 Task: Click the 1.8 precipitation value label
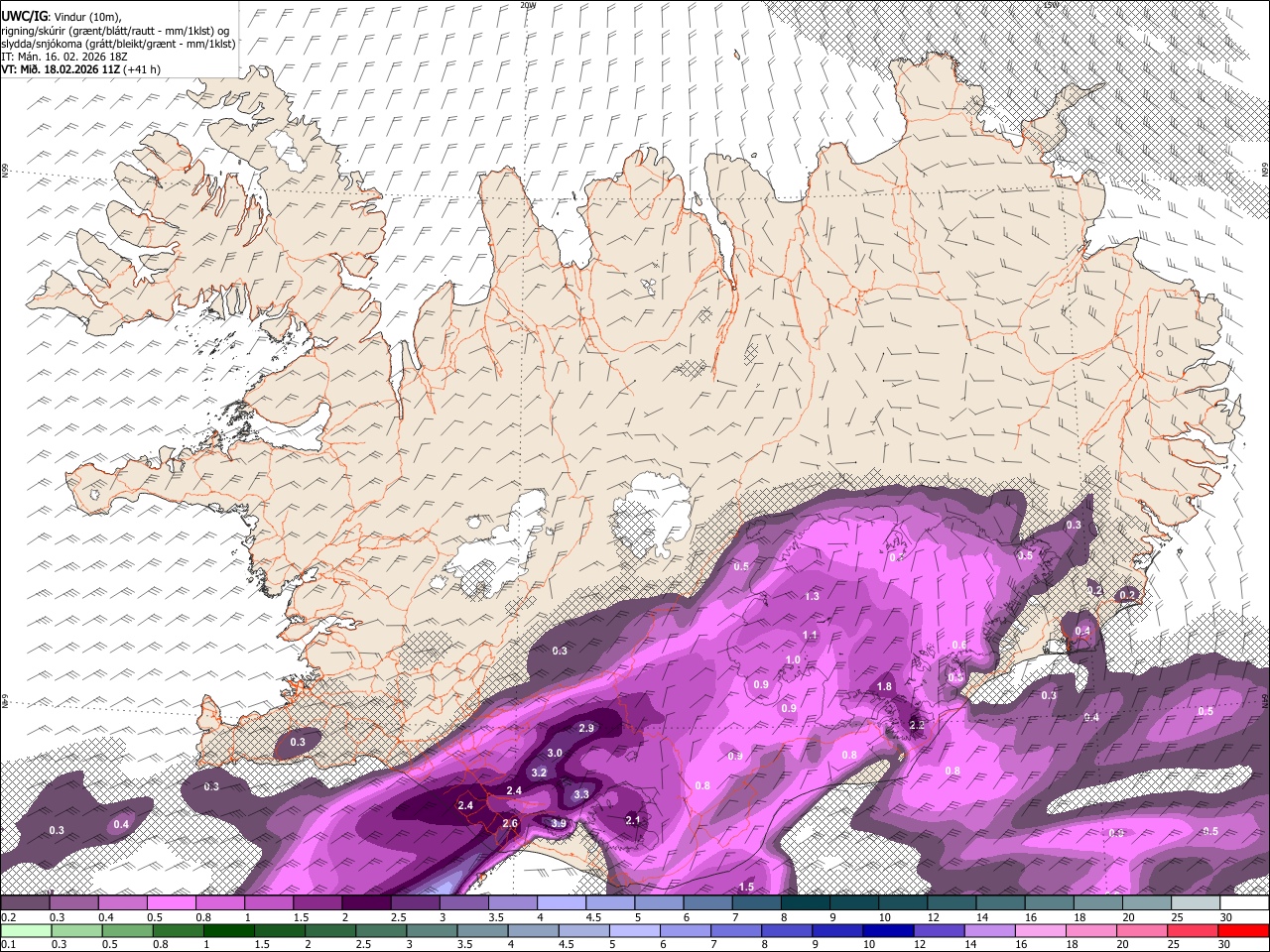[885, 686]
